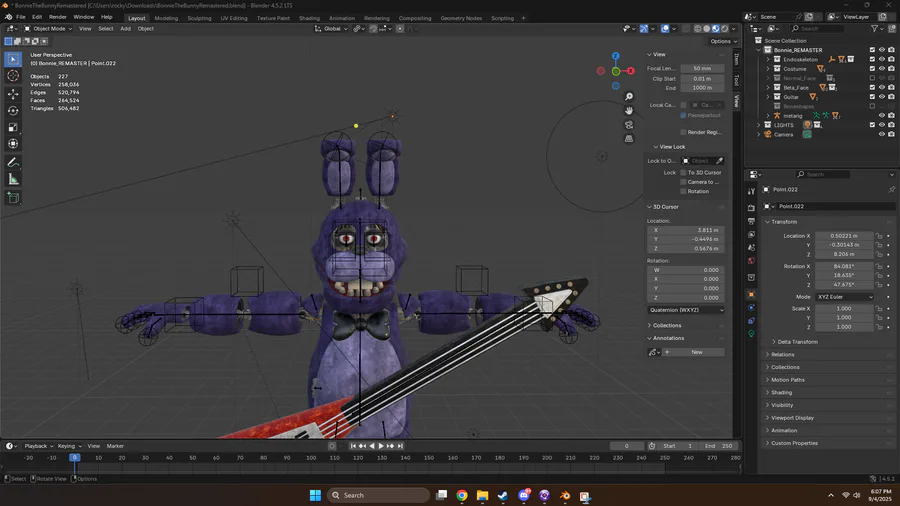Viewport: 900px width, 506px height.
Task: Toggle Passepartout checkbox
Action: point(683,115)
